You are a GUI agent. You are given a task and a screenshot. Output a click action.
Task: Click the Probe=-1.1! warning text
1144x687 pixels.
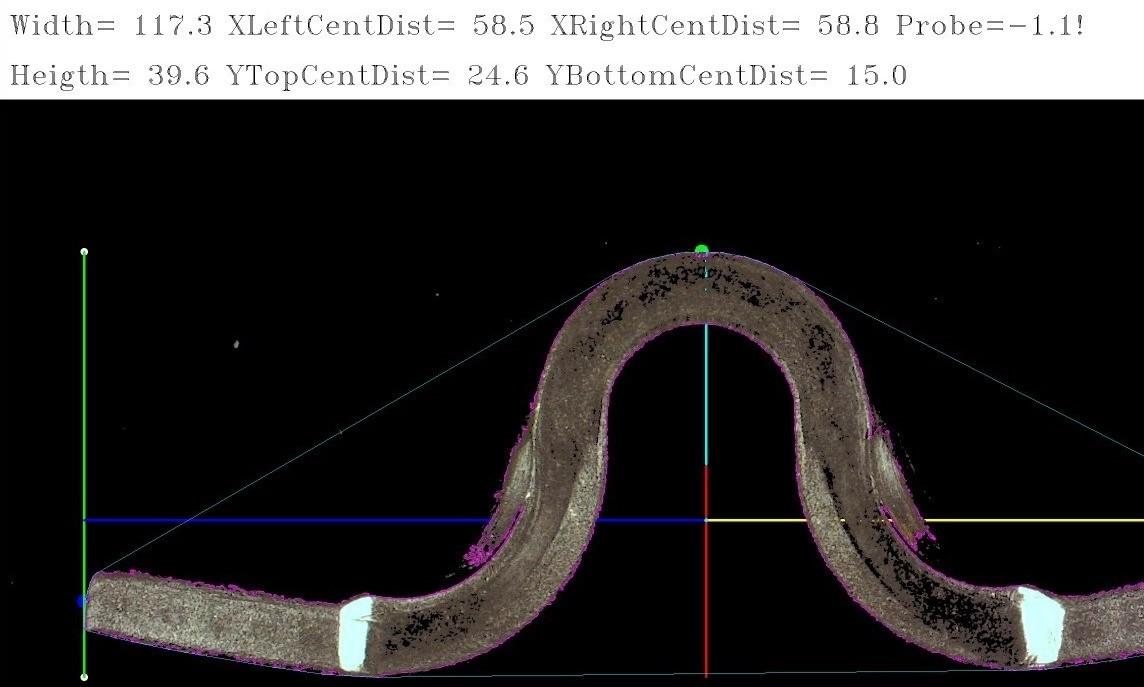point(990,26)
